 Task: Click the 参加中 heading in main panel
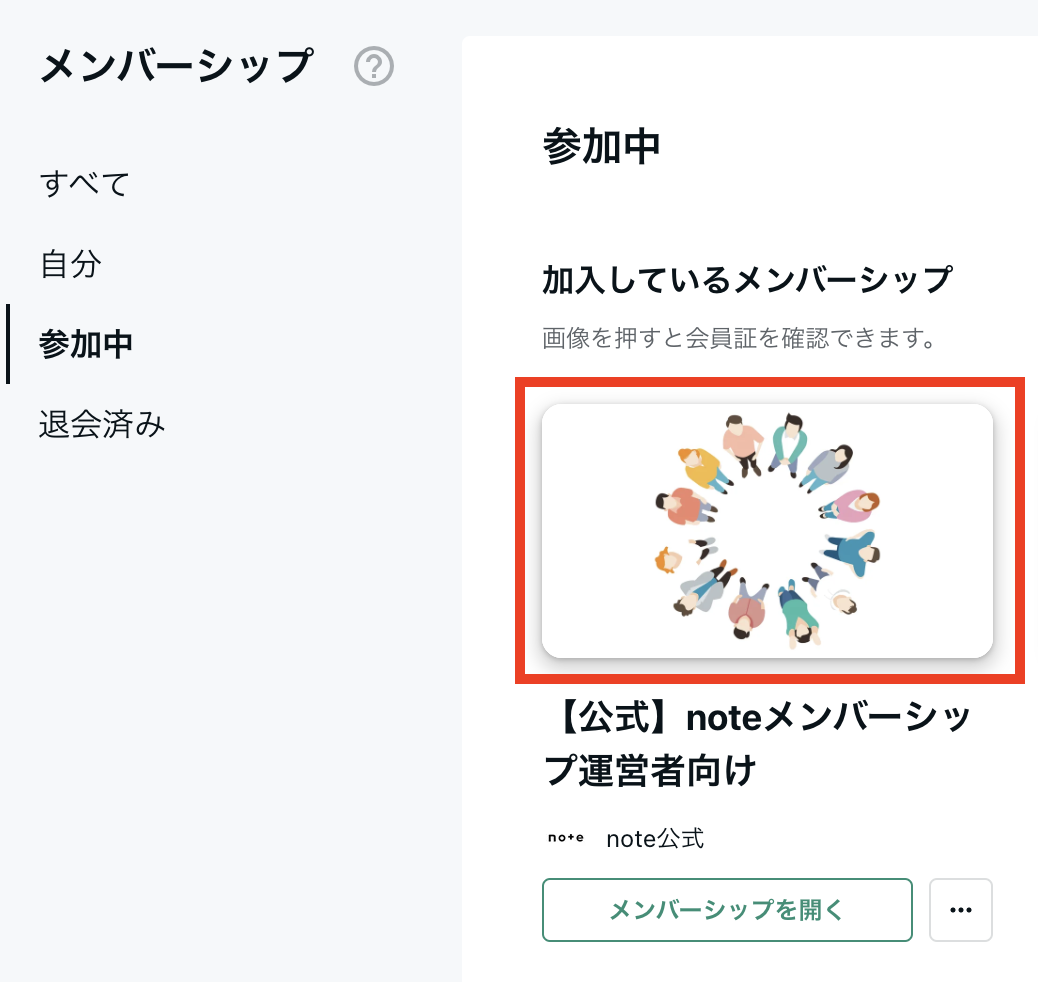pos(601,146)
